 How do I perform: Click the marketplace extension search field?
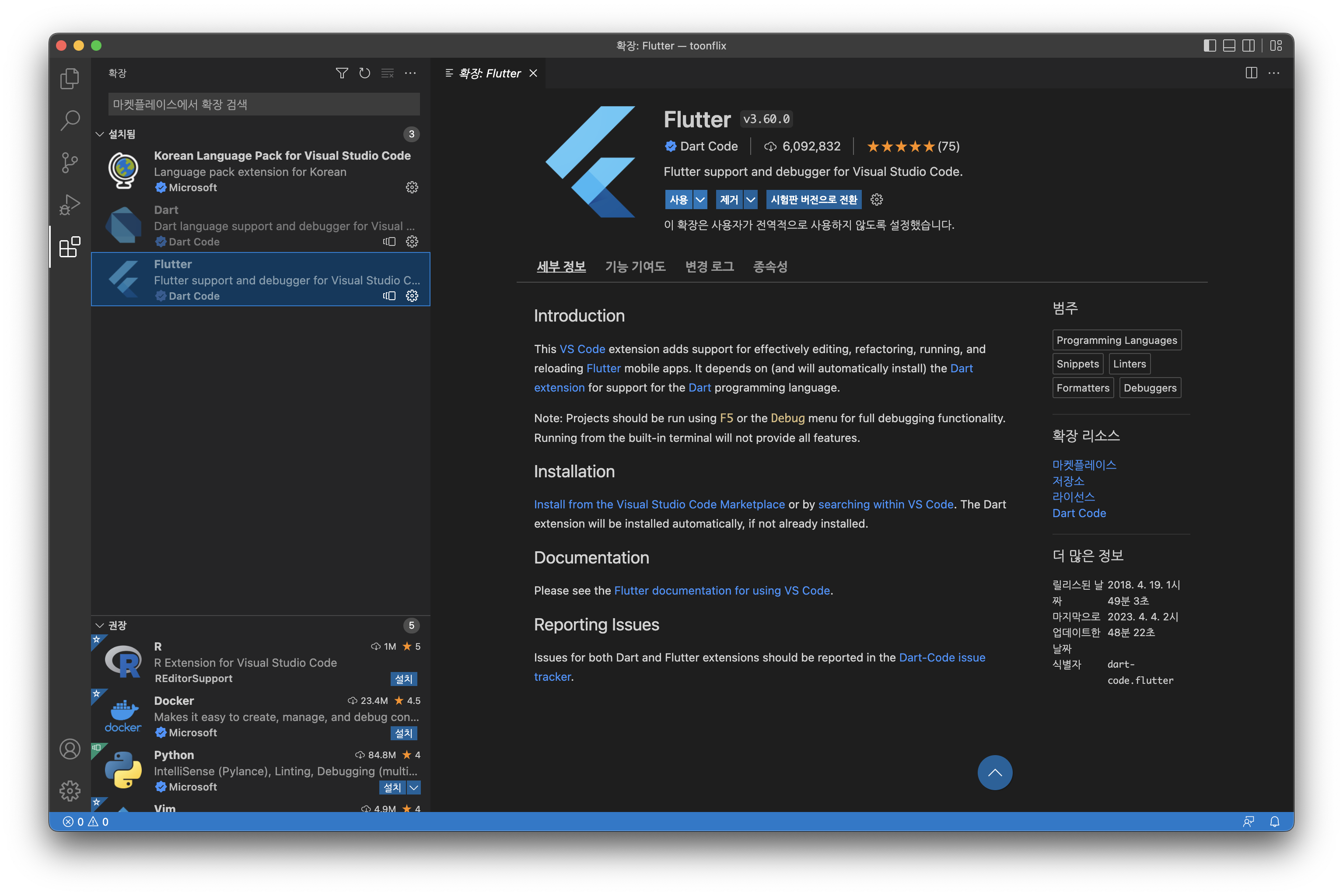(264, 105)
